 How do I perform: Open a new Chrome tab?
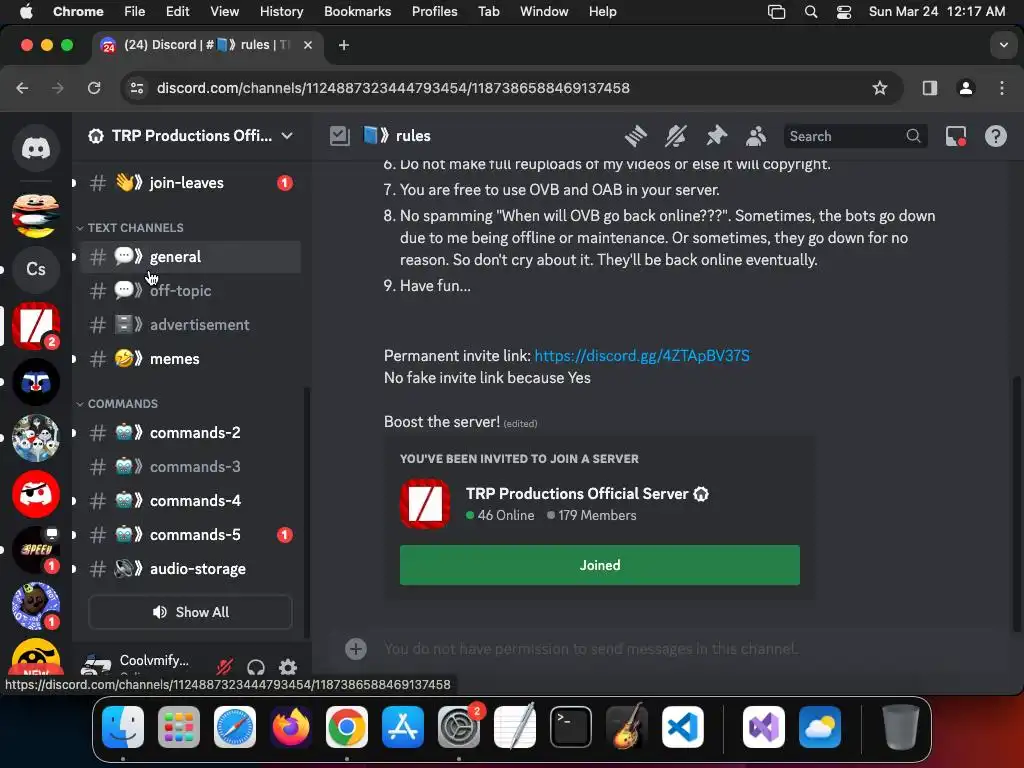(344, 45)
